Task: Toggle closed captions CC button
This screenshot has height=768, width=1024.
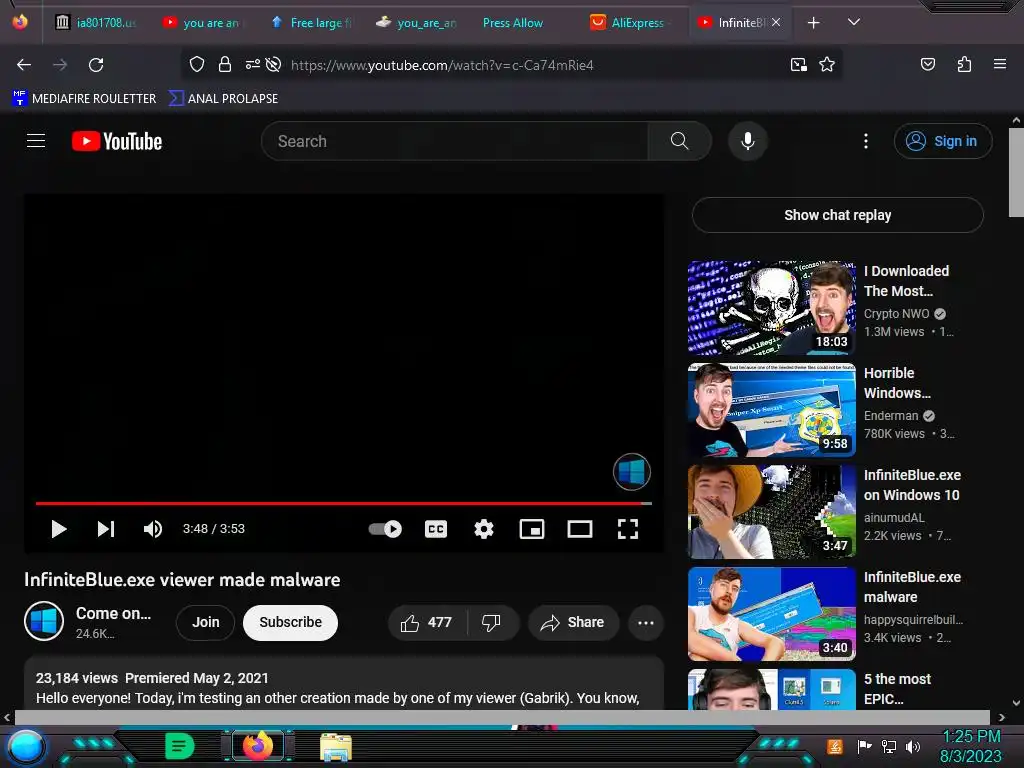Action: pos(436,529)
